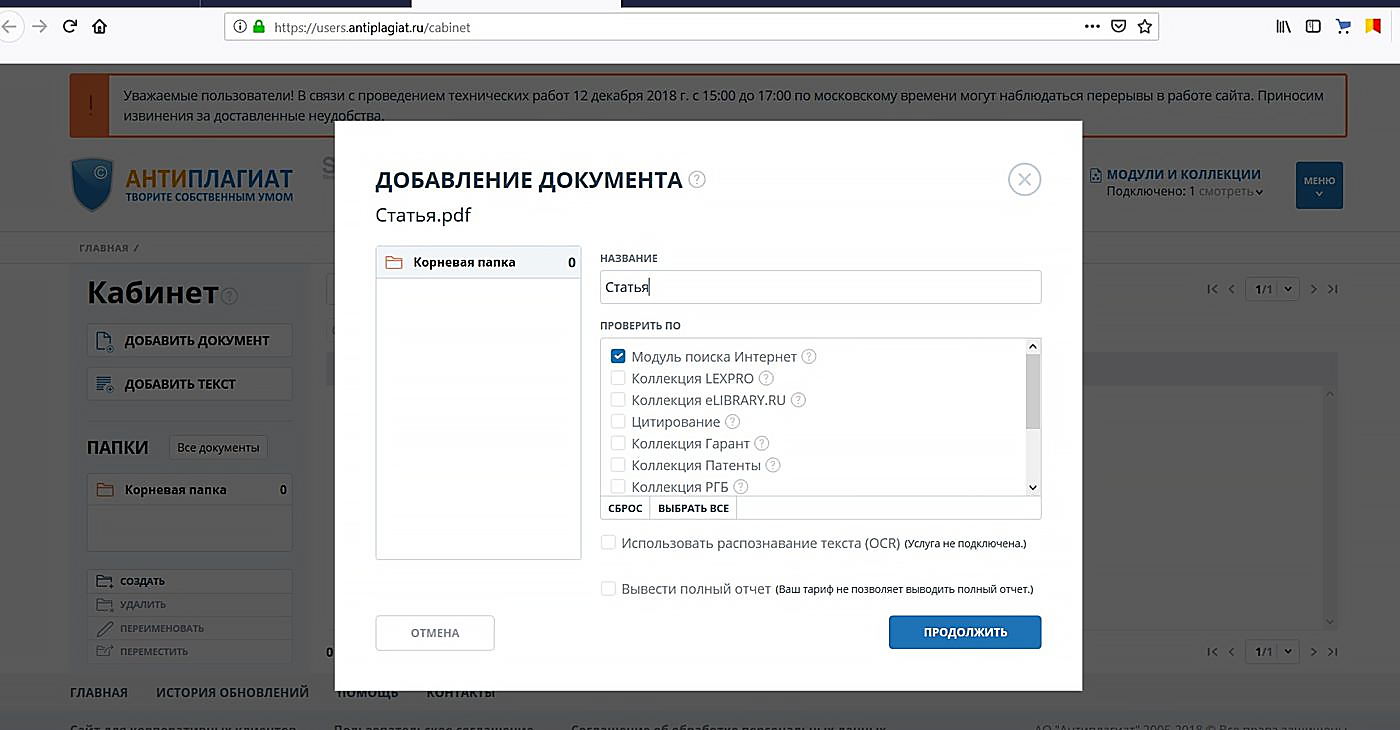This screenshot has width=1400, height=730.
Task: Click the shopping cart extension icon
Action: tap(1344, 27)
